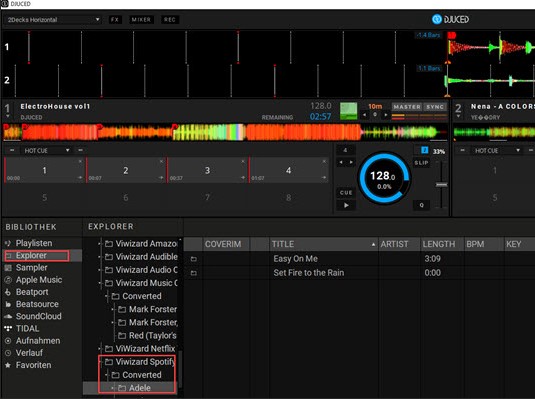Start playback with deck 1 play button
The width and height of the screenshot is (535, 399).
click(x=346, y=205)
